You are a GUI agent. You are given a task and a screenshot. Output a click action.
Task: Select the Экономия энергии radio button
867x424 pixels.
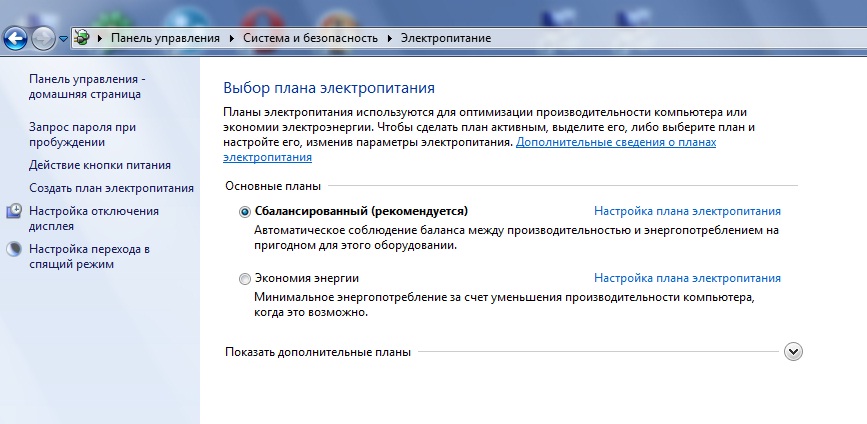coord(245,279)
